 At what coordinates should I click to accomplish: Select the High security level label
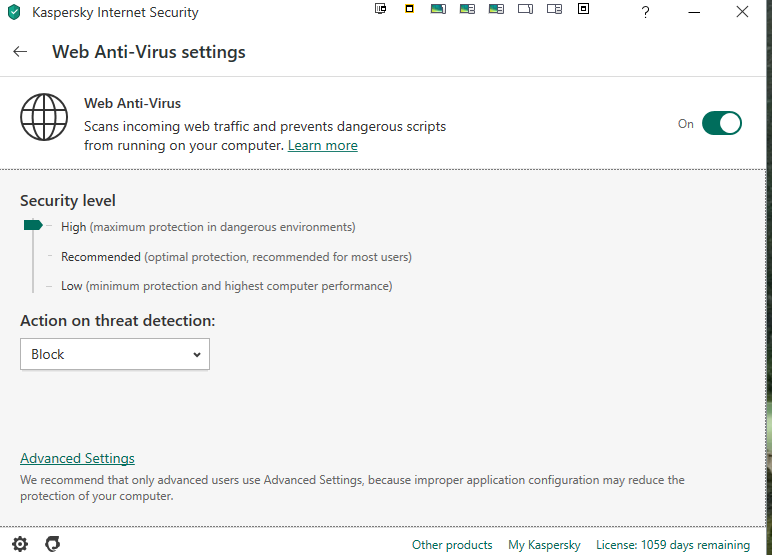[x=74, y=227]
